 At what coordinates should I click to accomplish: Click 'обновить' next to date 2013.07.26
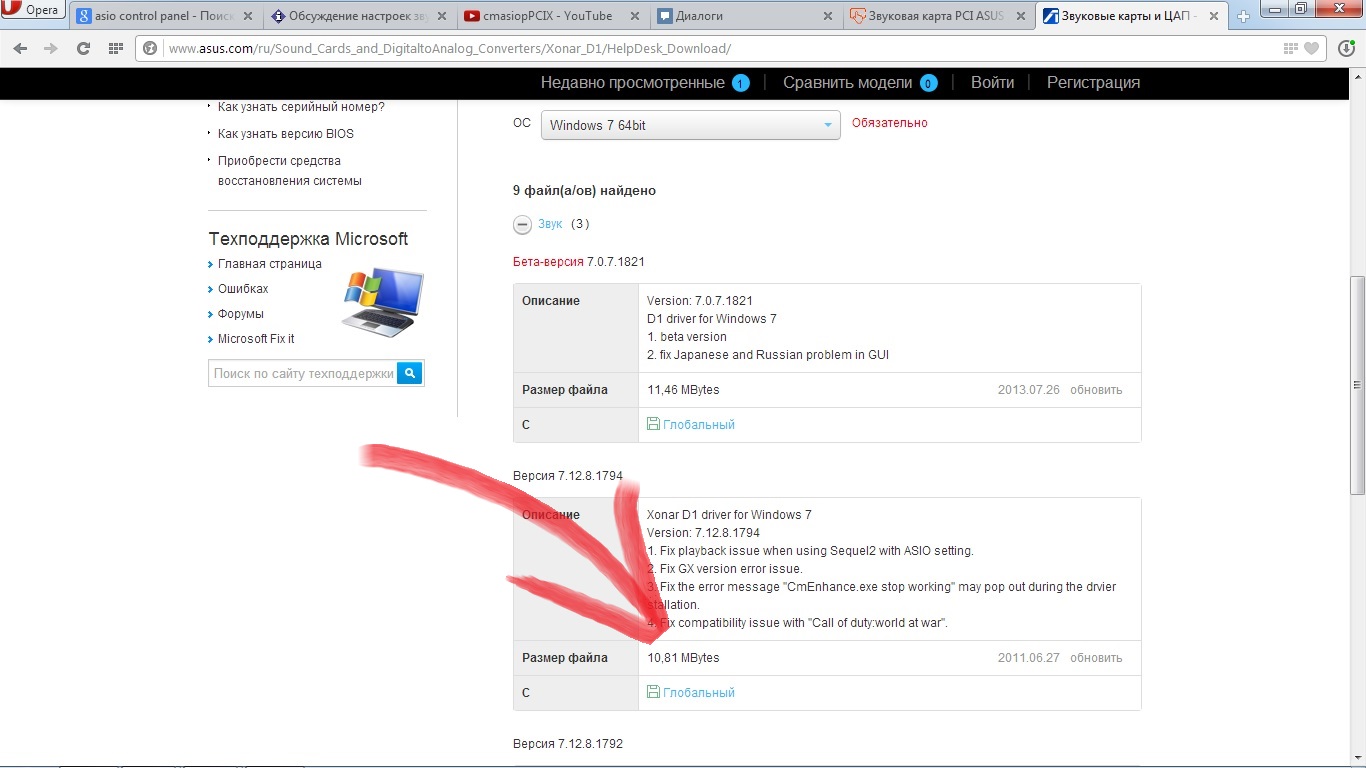[1096, 390]
